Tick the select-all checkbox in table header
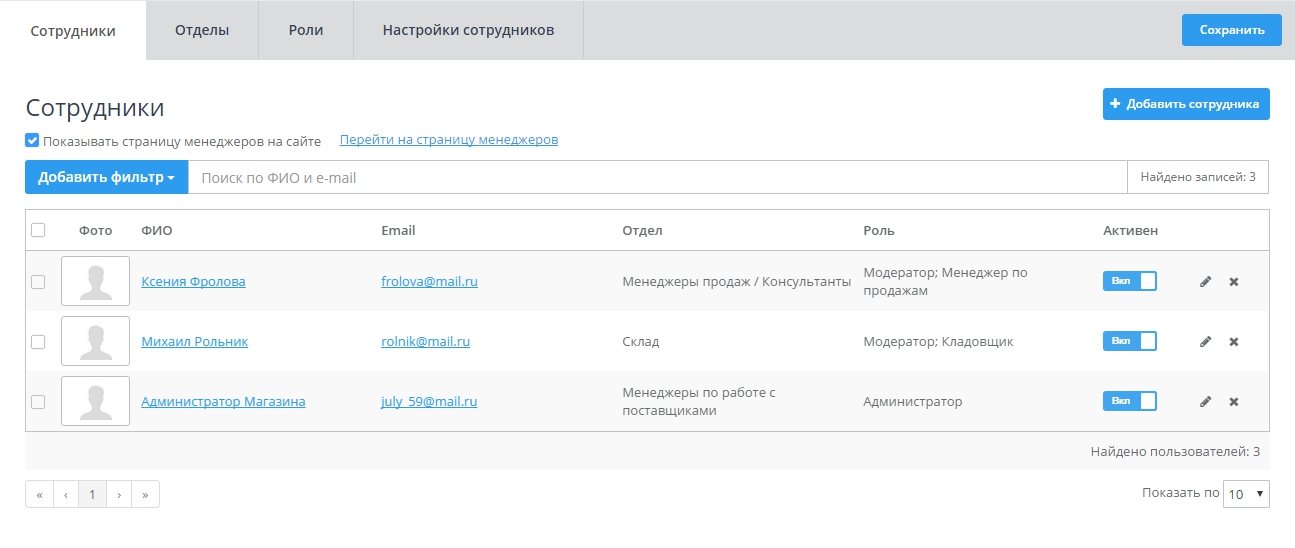 pos(38,230)
